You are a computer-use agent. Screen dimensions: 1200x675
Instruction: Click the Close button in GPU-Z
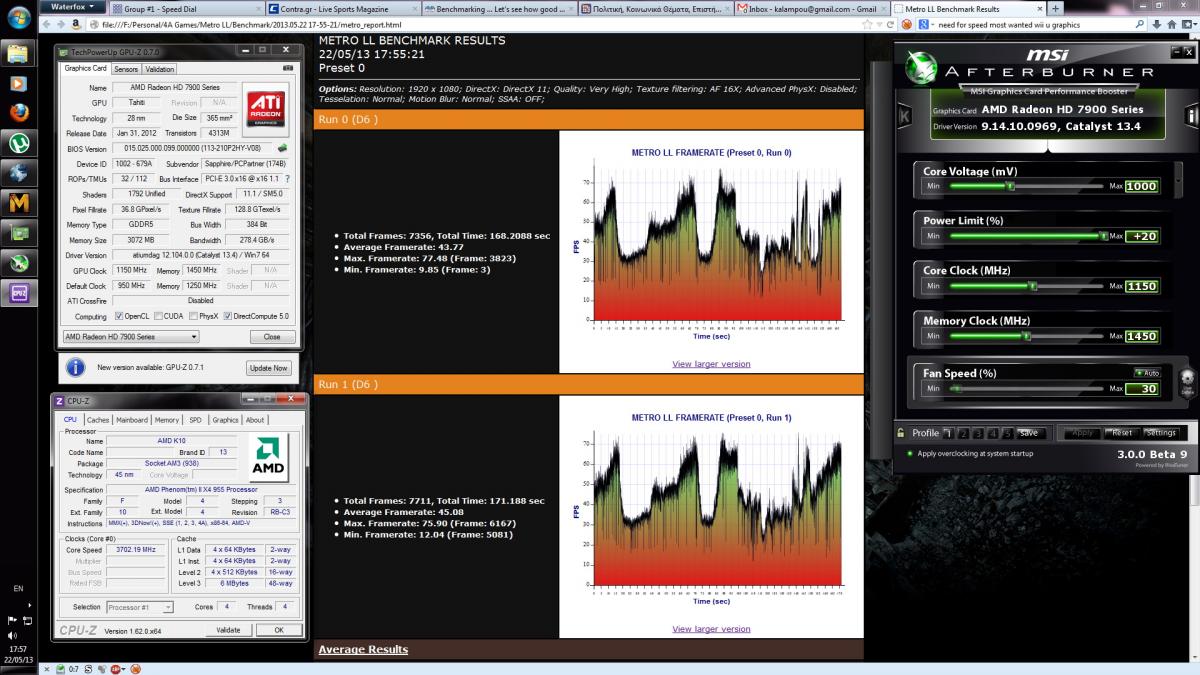pos(272,337)
